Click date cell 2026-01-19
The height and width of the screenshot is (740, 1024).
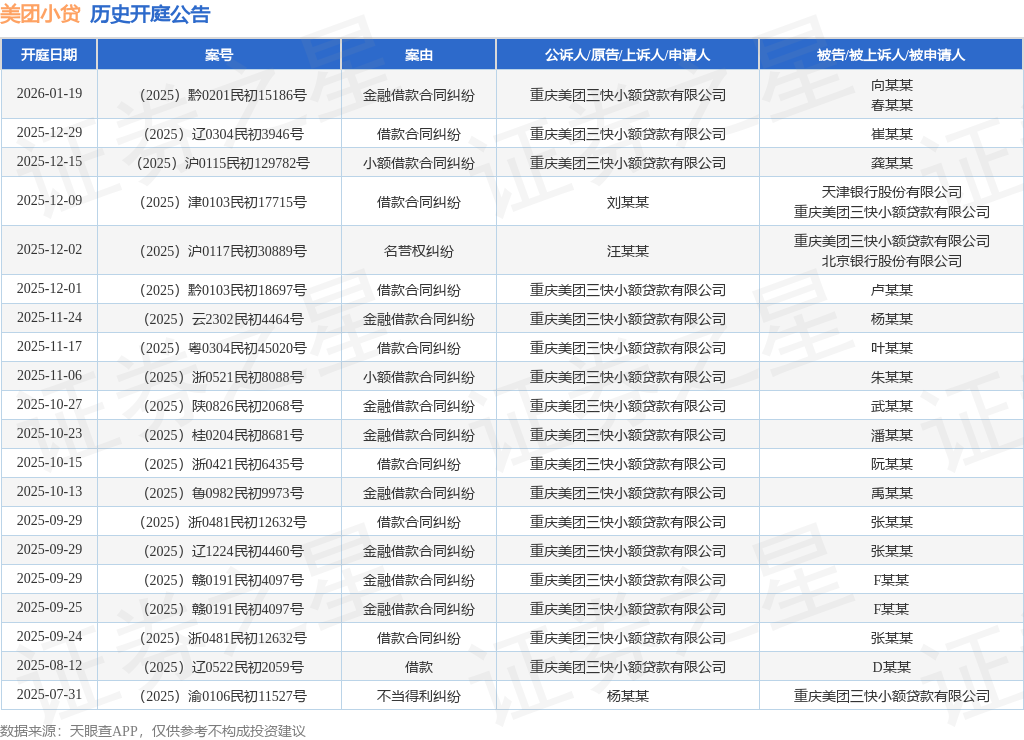coord(50,93)
